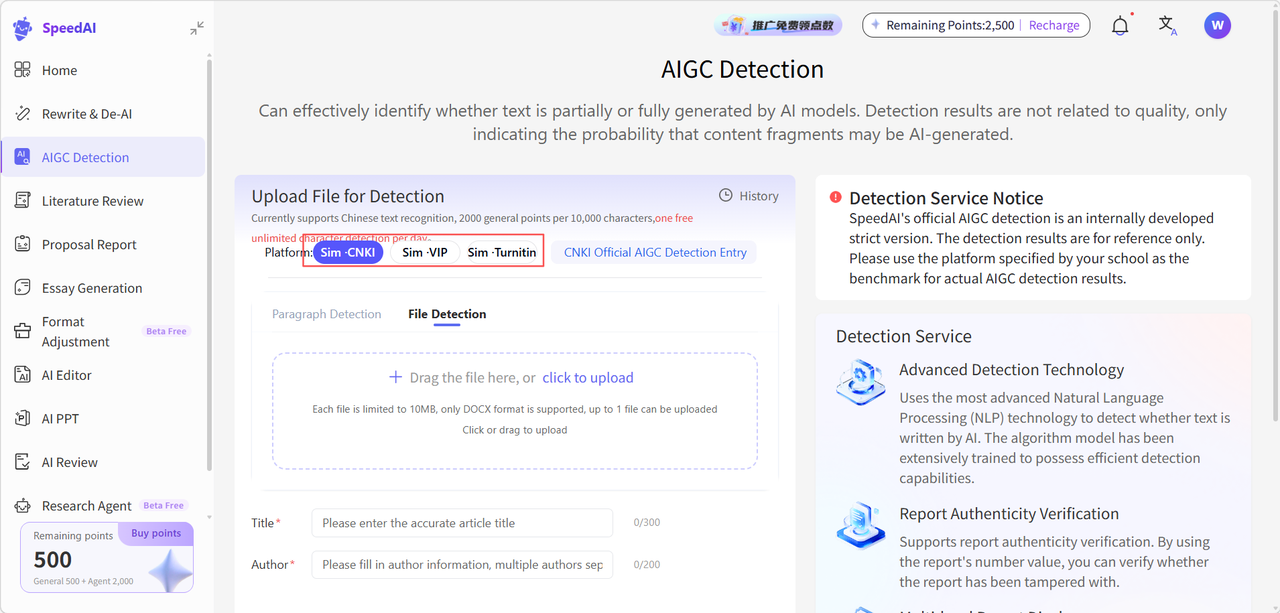The width and height of the screenshot is (1280, 613).
Task: Click the article Title input field
Action: click(462, 523)
